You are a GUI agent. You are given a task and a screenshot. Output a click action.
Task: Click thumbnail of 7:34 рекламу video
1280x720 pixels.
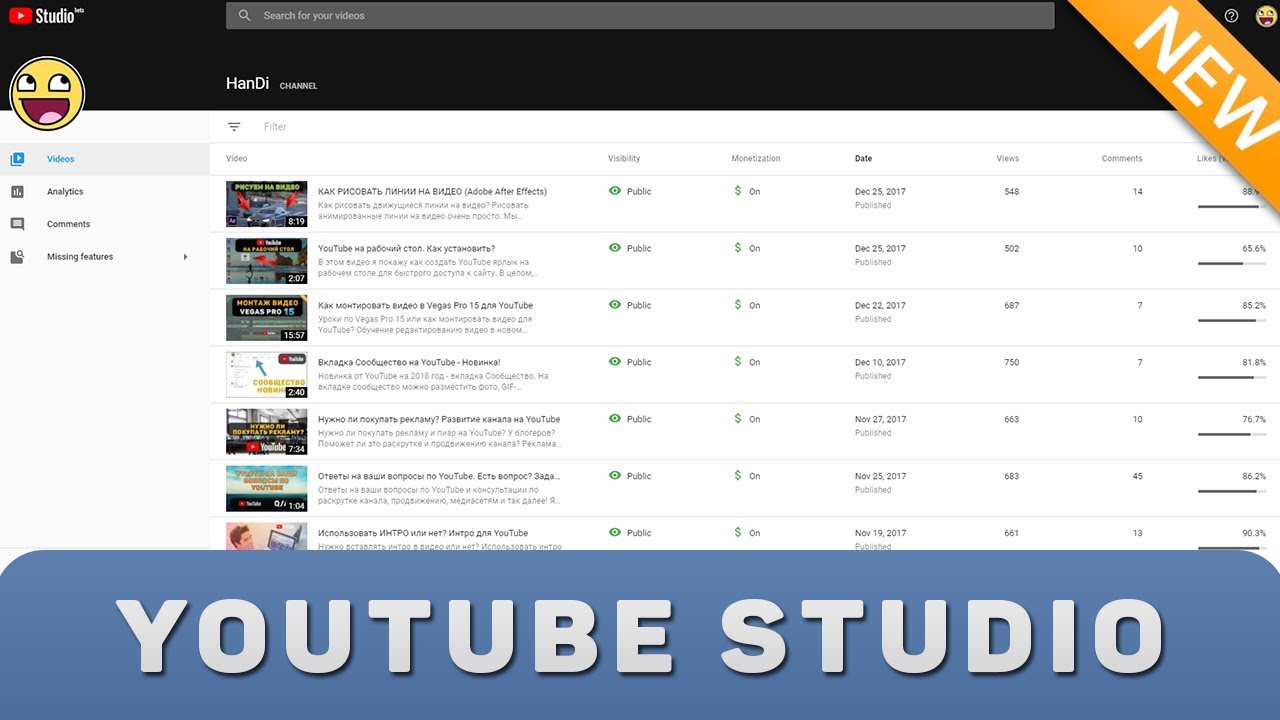pos(267,432)
